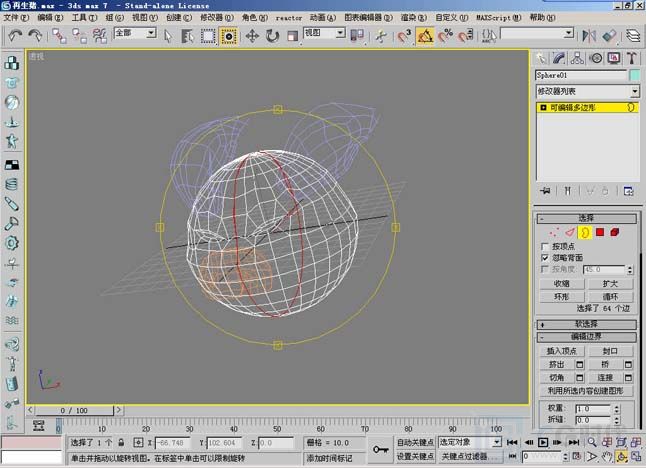This screenshot has width=646, height=468.
Task: Collapse the 选择 rollout
Action: pos(586,218)
